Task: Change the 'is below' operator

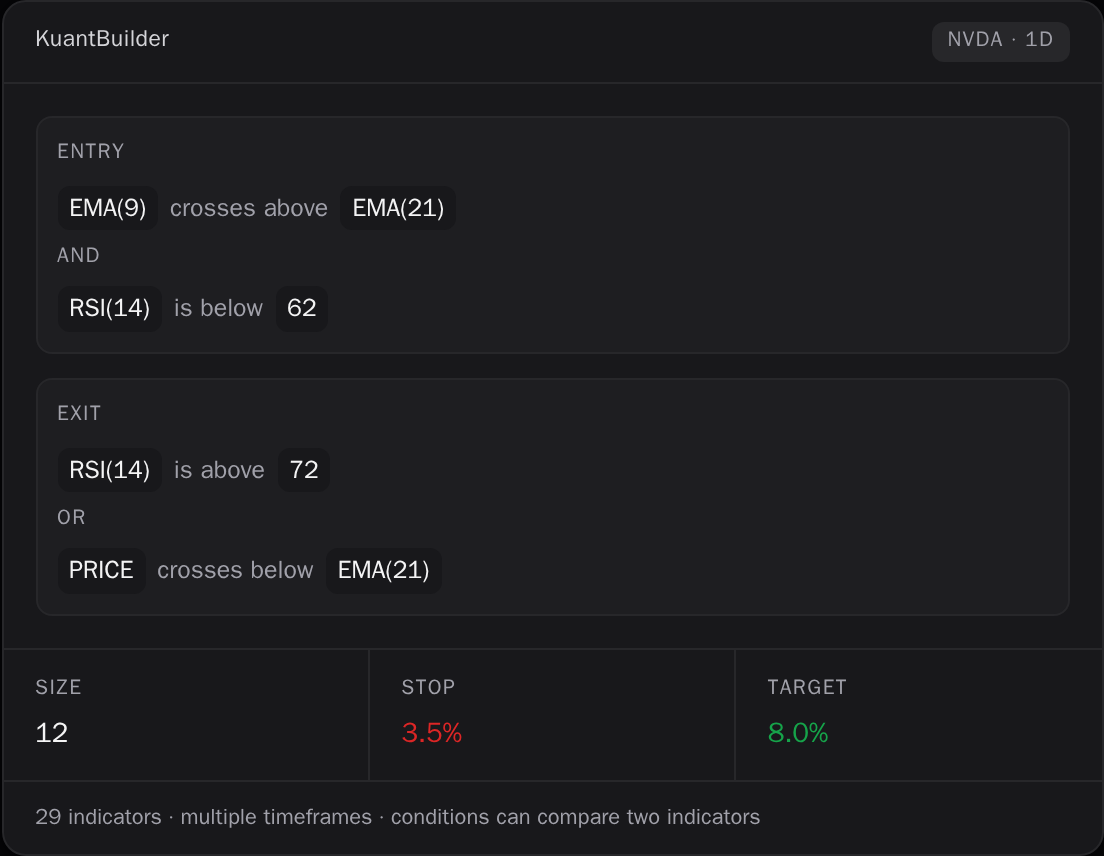Action: tap(218, 308)
